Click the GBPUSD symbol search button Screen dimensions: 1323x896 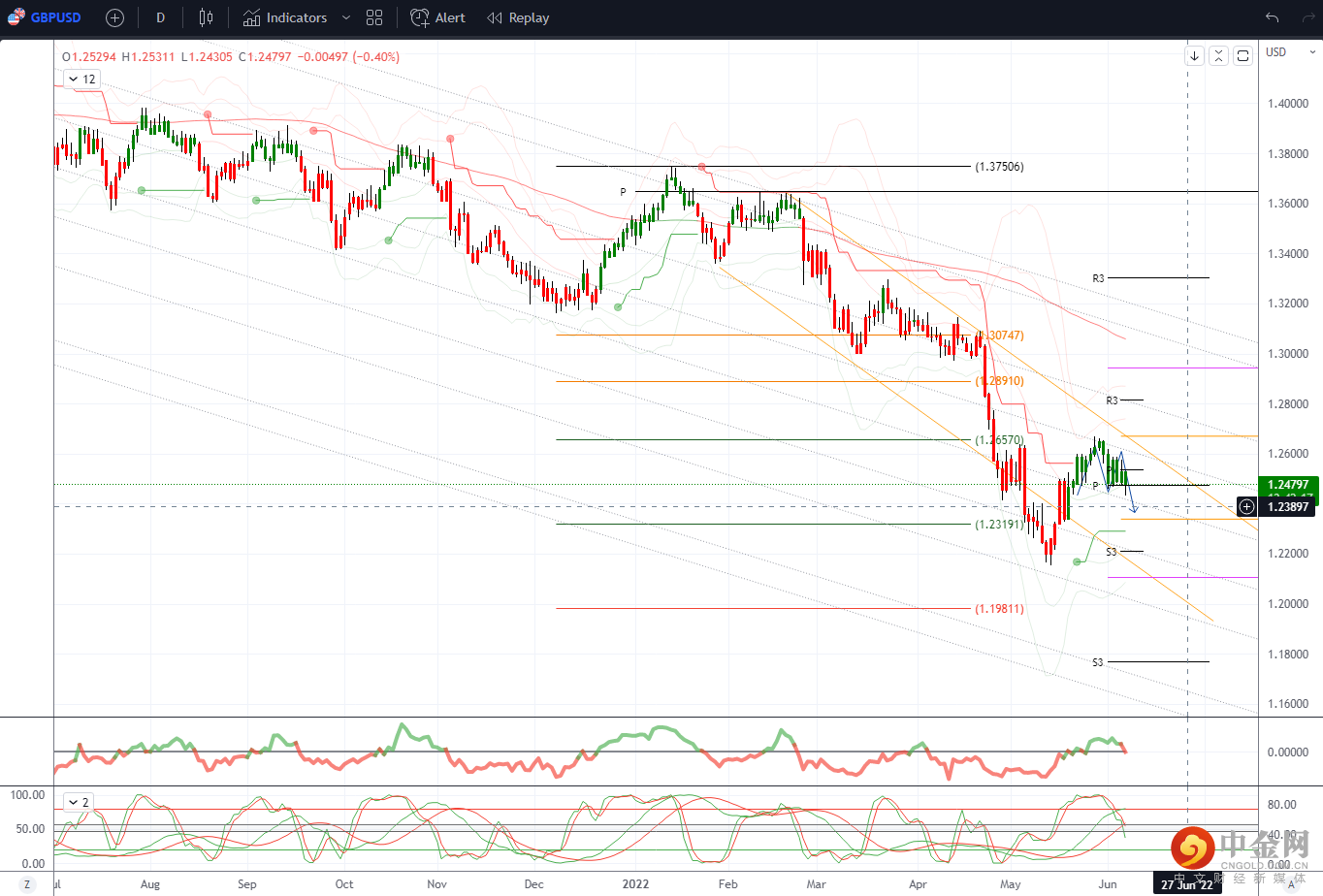45,17
